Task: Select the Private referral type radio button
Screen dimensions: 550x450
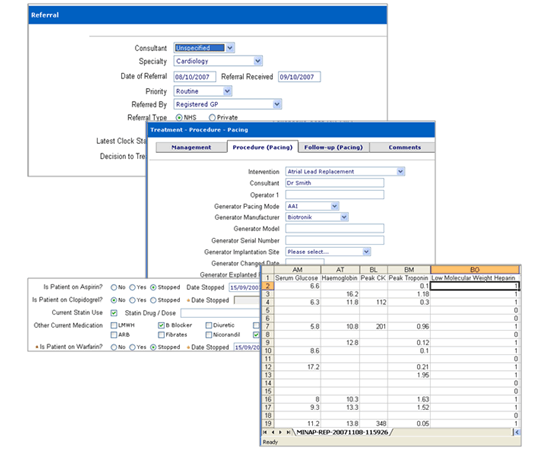Action: [212, 117]
